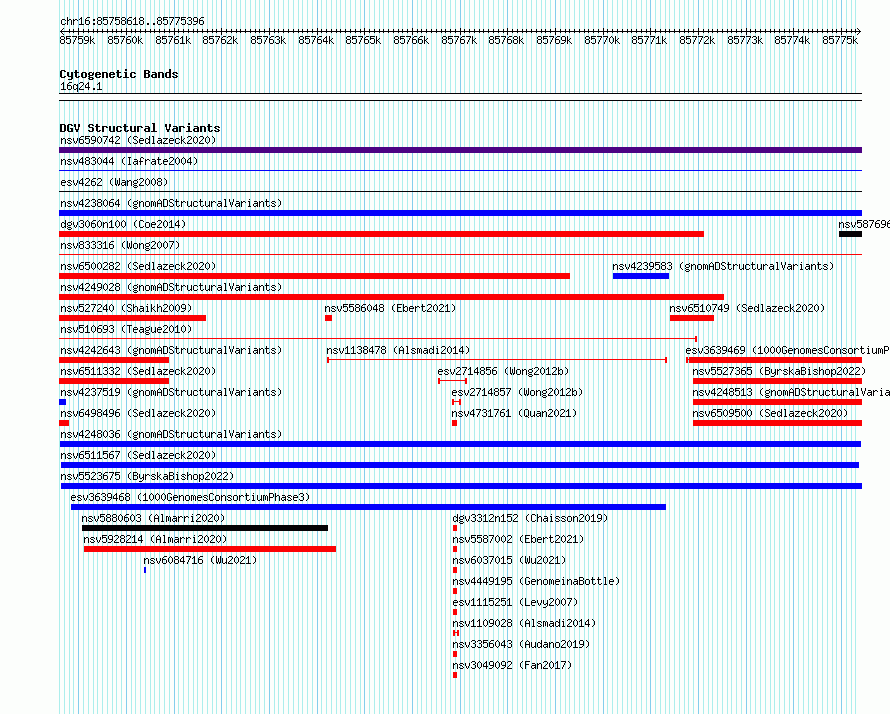The width and height of the screenshot is (890, 714).
Task: Click the chr16:85758618..85775396 region label
Action: [x=132, y=21]
